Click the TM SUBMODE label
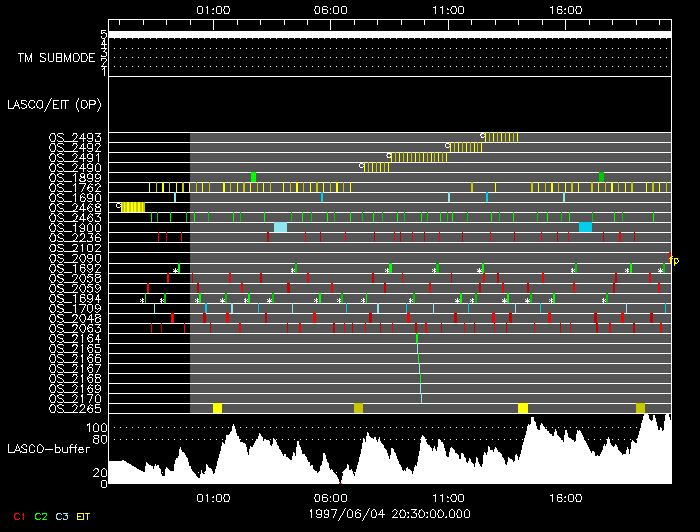The width and height of the screenshot is (700, 532). [55, 58]
